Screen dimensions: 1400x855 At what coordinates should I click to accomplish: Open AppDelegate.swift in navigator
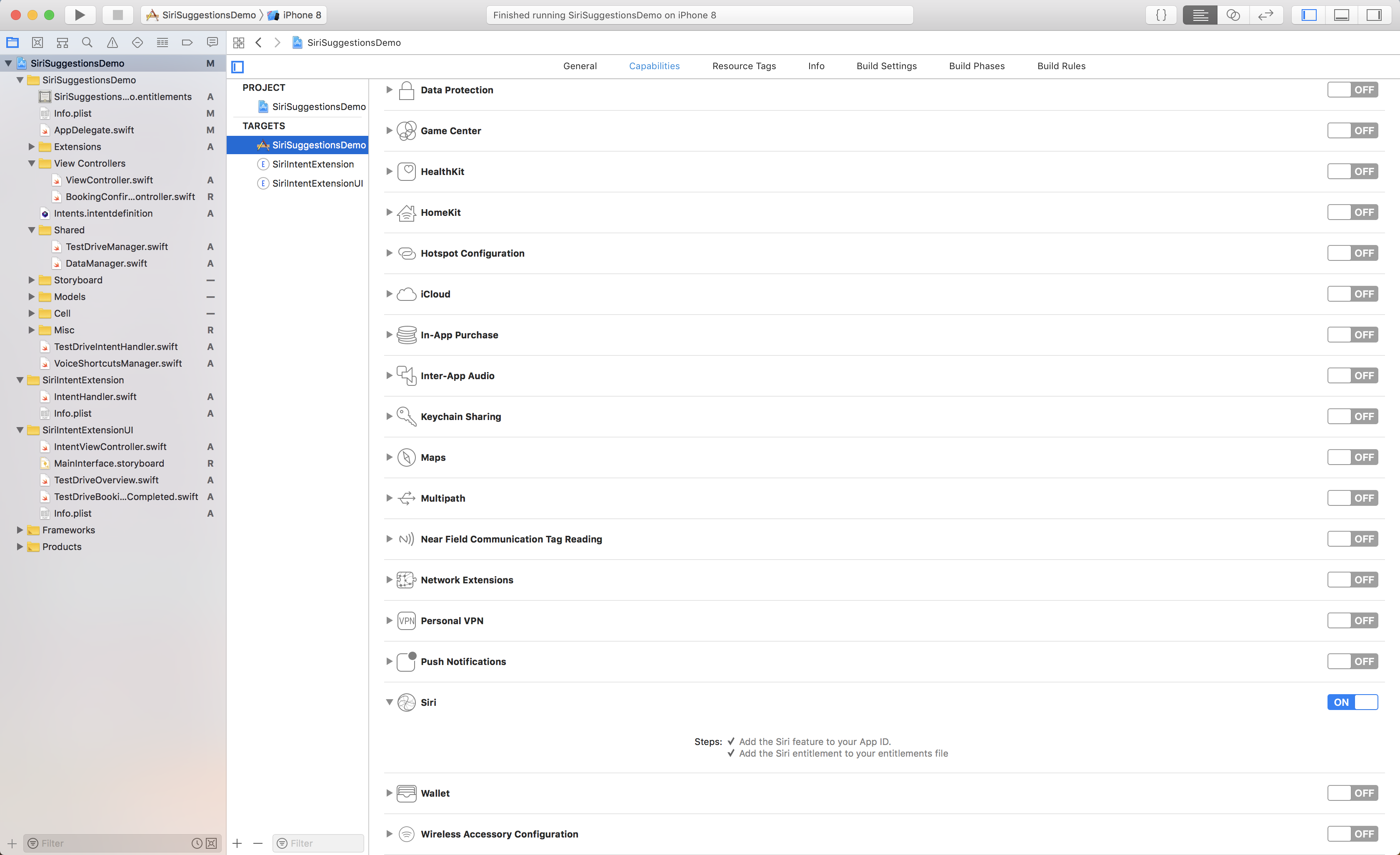pos(94,130)
